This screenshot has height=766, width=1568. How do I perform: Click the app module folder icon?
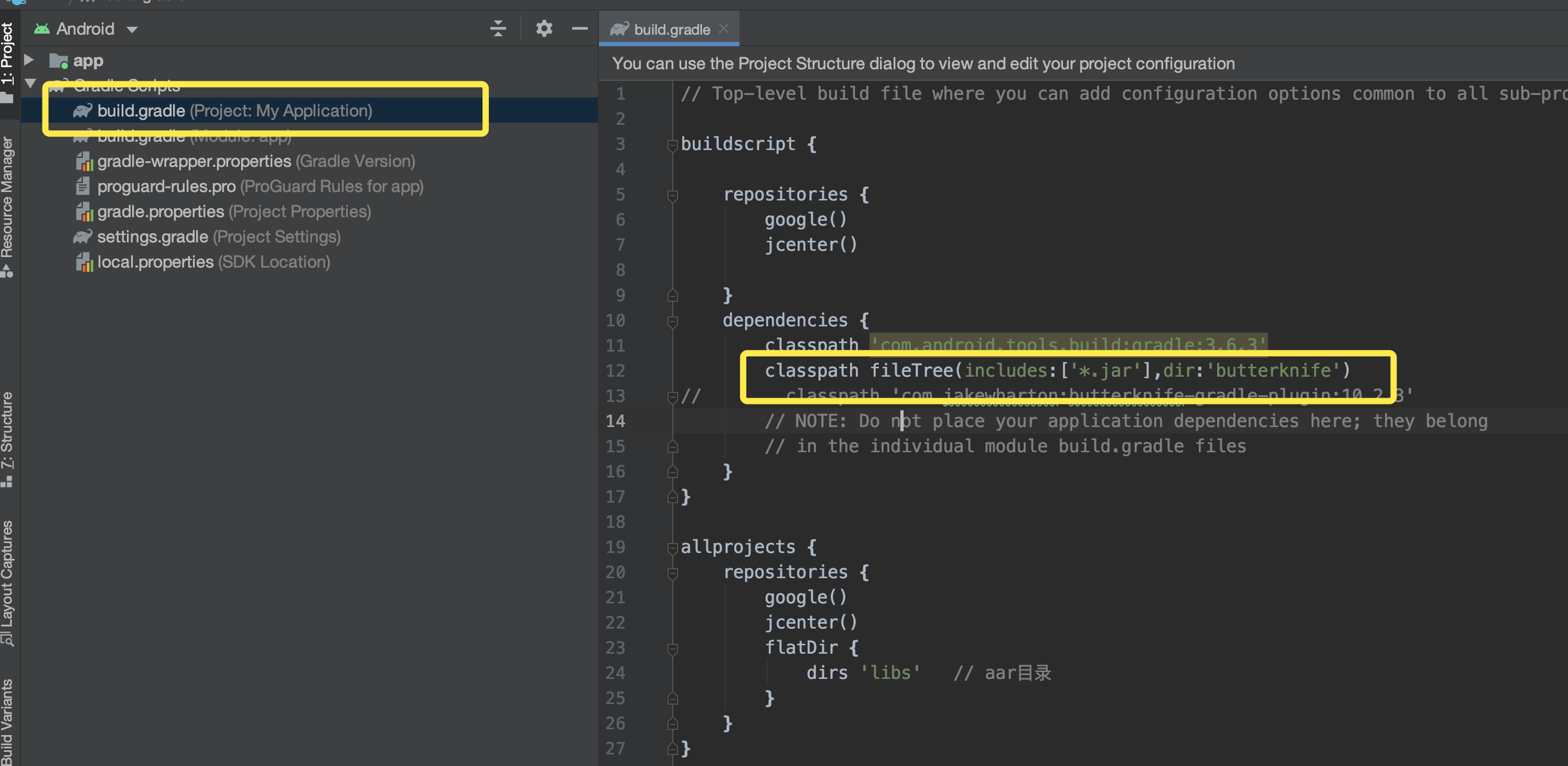(x=58, y=61)
